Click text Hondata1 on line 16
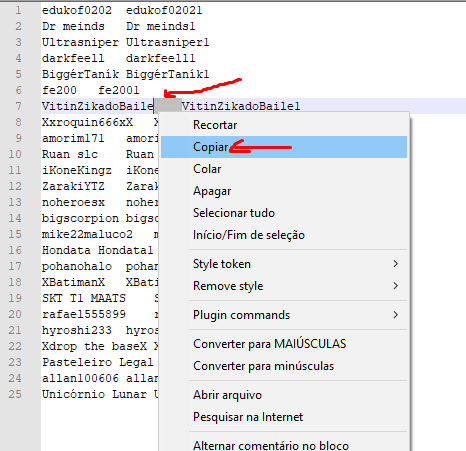Viewport: 466px width, 451px height. [126, 250]
